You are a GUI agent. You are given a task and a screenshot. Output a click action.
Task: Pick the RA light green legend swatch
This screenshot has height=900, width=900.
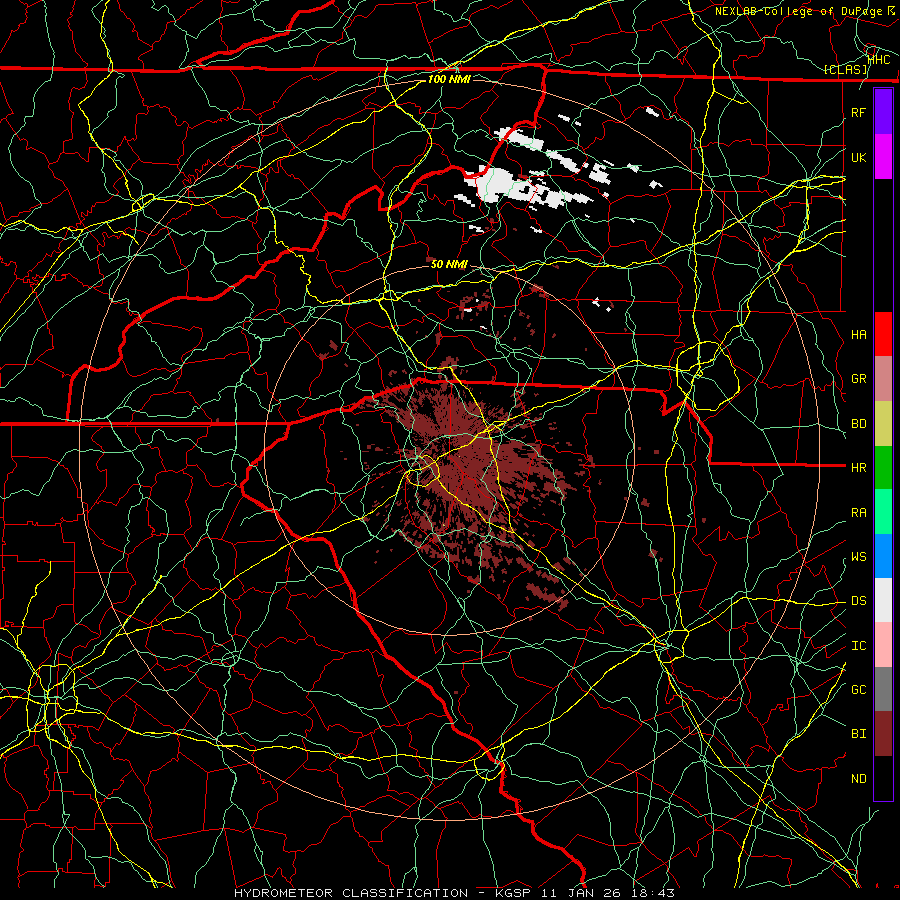pyautogui.click(x=883, y=512)
